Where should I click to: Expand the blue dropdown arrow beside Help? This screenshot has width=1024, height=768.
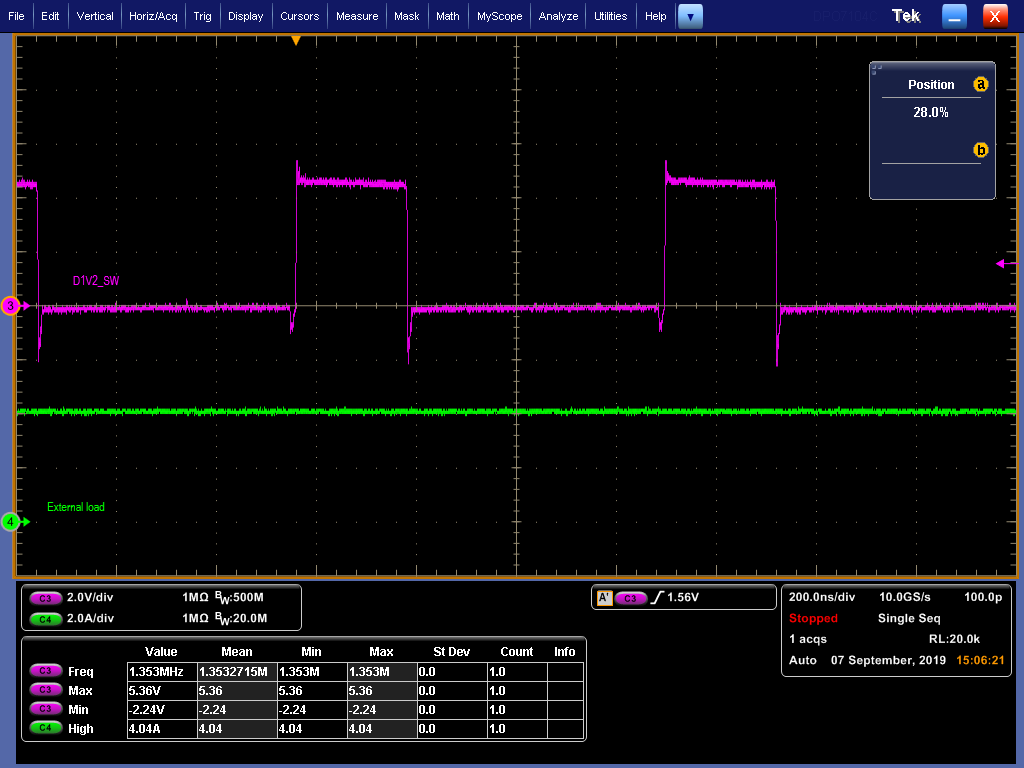pyautogui.click(x=690, y=16)
